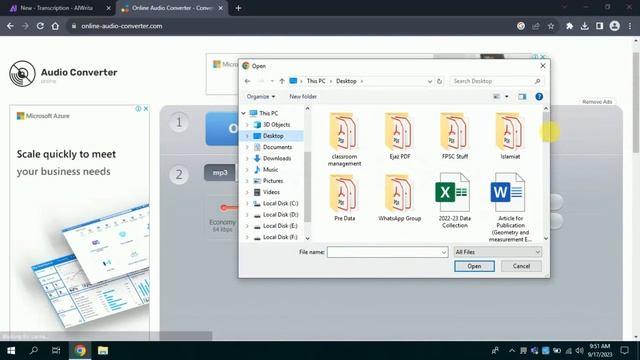Click the Open button in dialog
The width and height of the screenshot is (640, 360).
pyautogui.click(x=474, y=266)
